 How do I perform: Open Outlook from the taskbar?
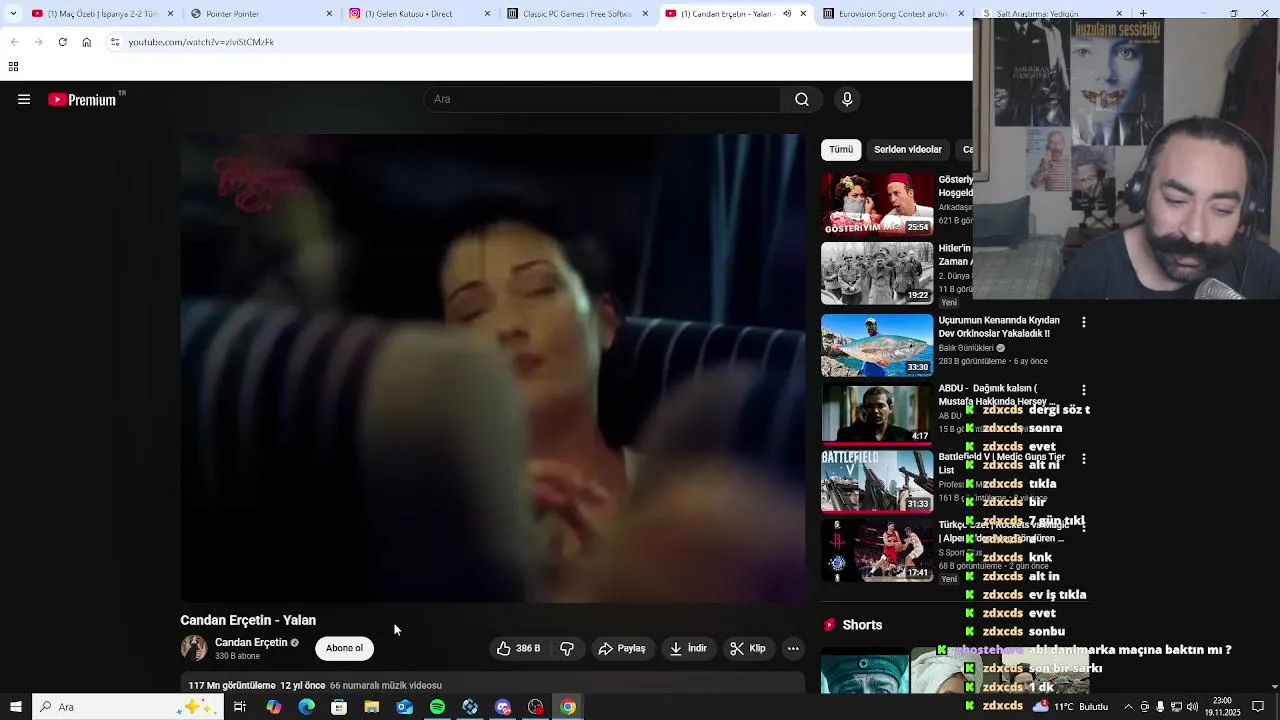(x=404, y=707)
